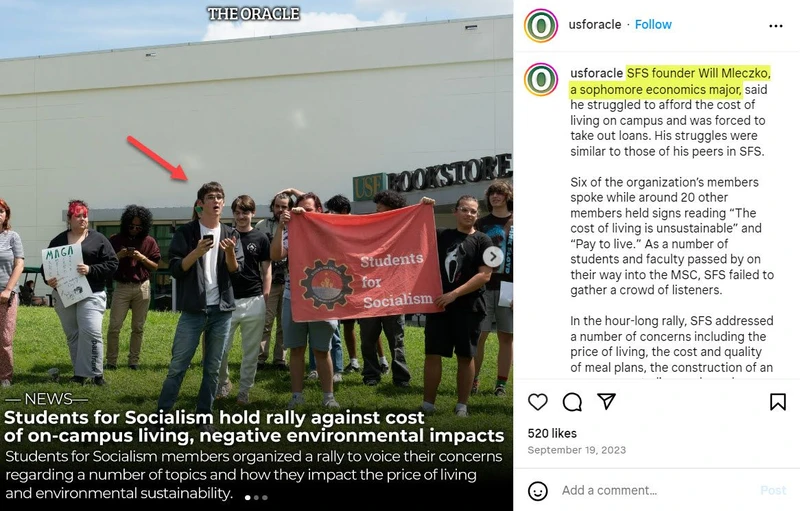Select the first carousel dot indicator

[248, 497]
